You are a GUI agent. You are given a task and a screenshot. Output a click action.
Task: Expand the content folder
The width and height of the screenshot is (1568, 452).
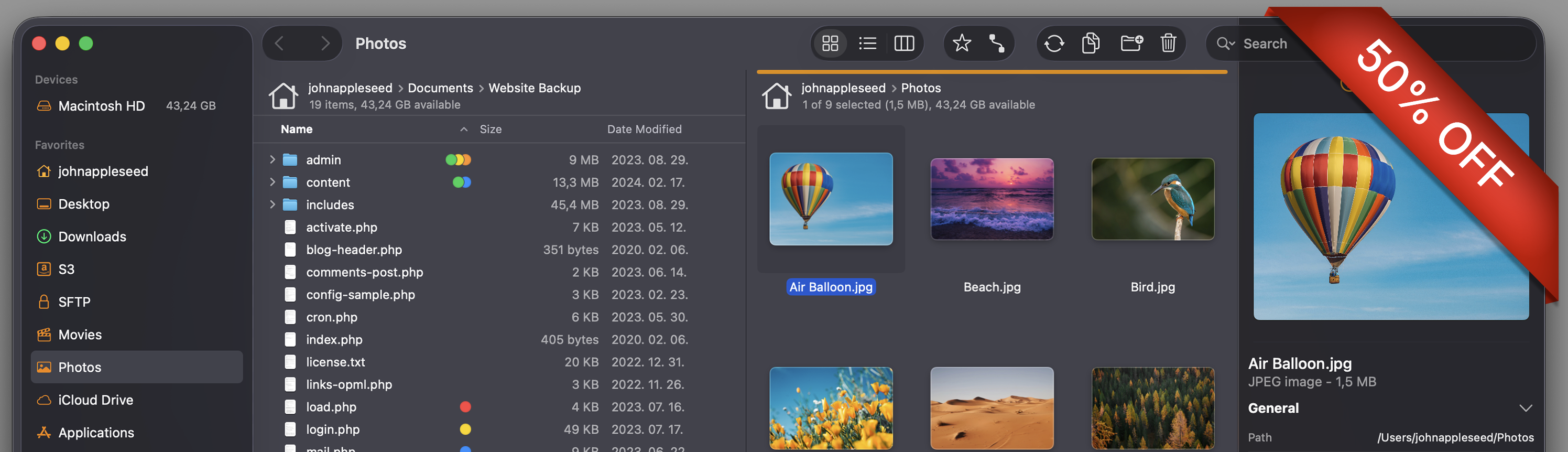(x=272, y=182)
